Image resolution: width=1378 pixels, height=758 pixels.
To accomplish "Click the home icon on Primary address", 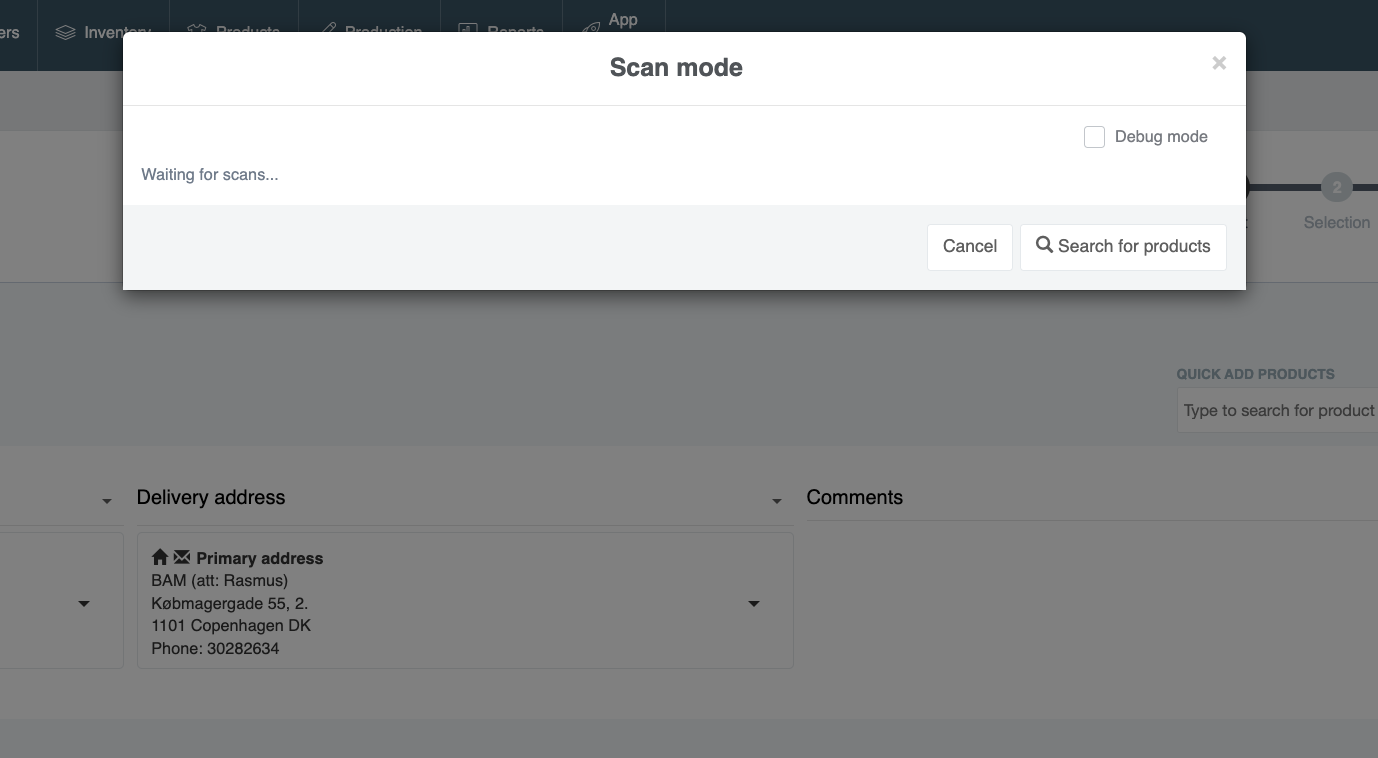I will [x=160, y=557].
